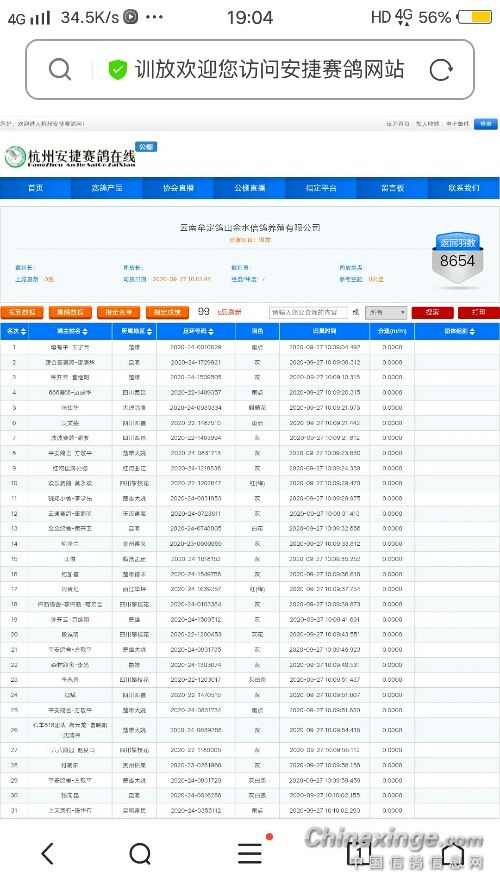
Task: Sort the table by 鸽主姓名 column
Action: [72, 331]
